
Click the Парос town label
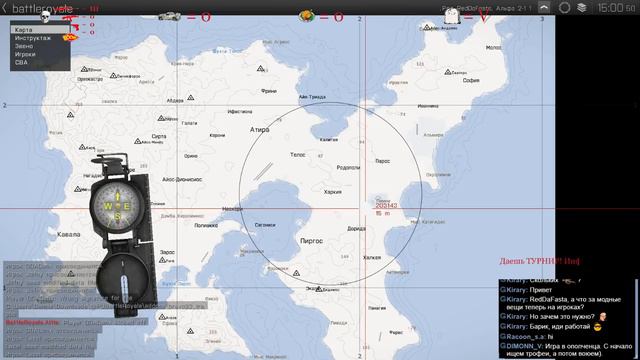click(x=382, y=161)
